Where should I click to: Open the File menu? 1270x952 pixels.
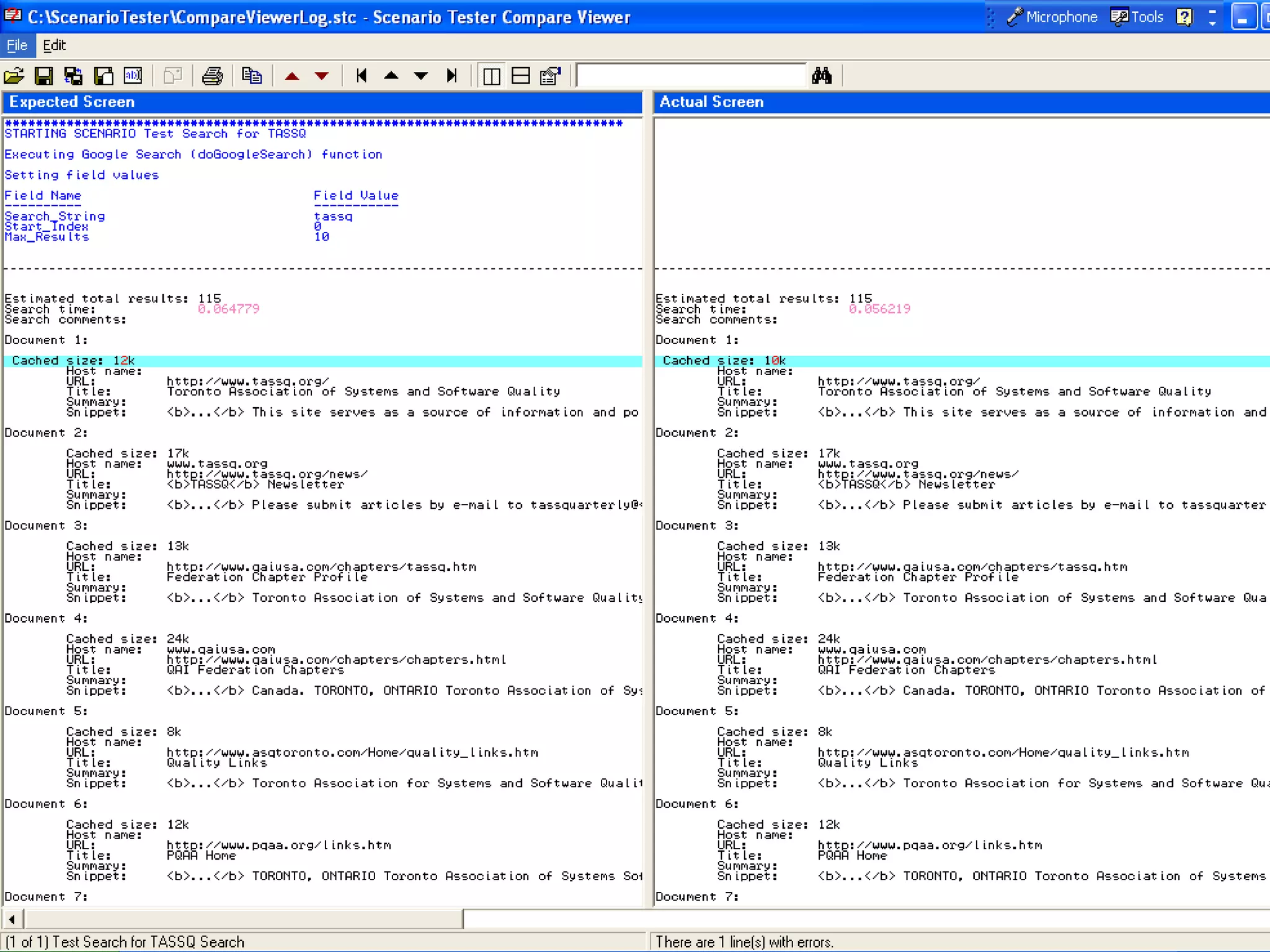pos(17,45)
